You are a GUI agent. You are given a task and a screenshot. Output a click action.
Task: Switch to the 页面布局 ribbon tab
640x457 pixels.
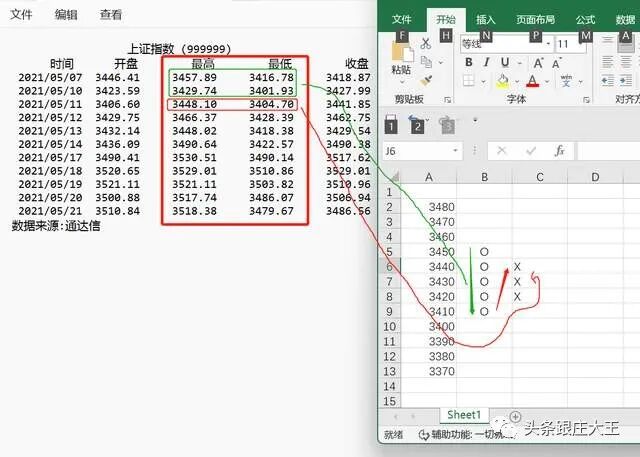pyautogui.click(x=535, y=19)
